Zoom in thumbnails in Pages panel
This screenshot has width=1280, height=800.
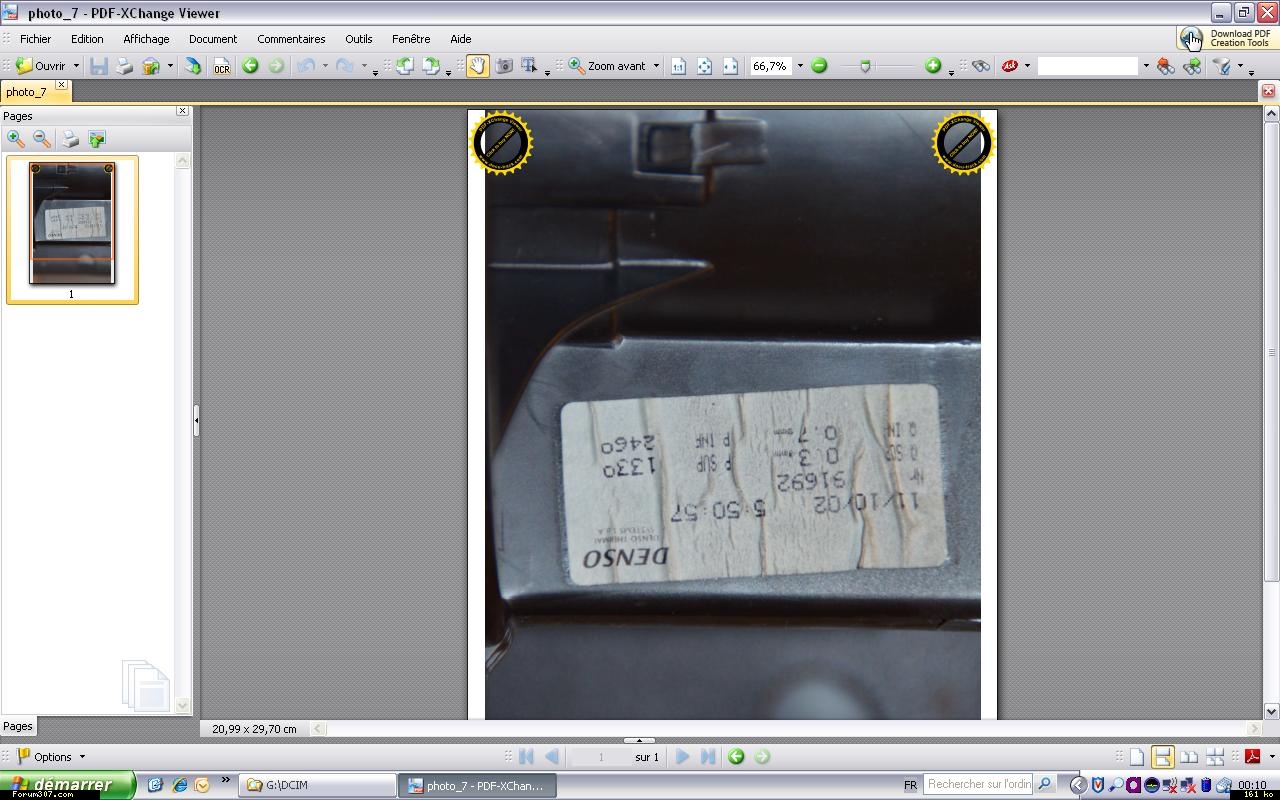click(x=16, y=139)
